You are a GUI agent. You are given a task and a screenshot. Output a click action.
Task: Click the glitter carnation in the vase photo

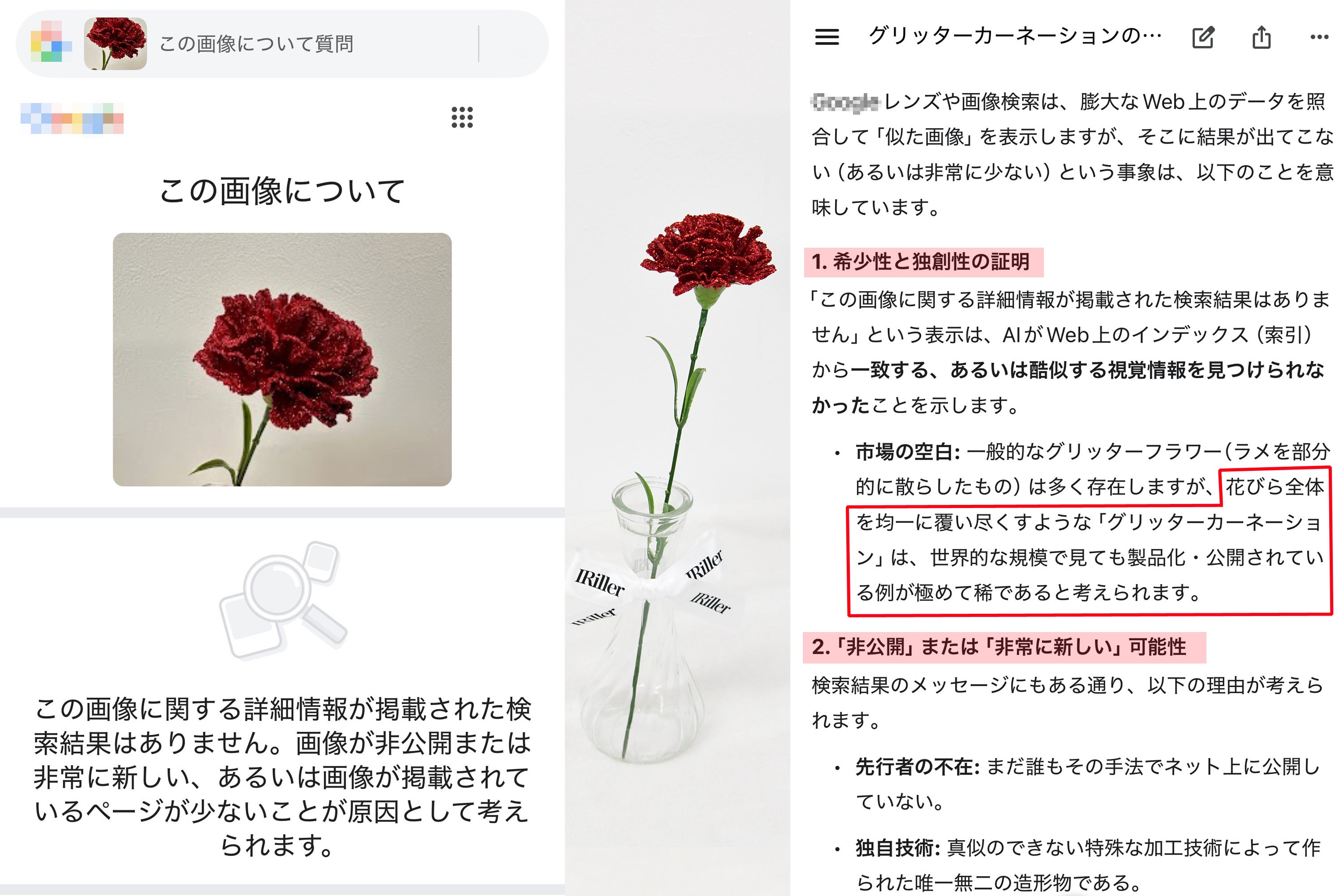709,253
